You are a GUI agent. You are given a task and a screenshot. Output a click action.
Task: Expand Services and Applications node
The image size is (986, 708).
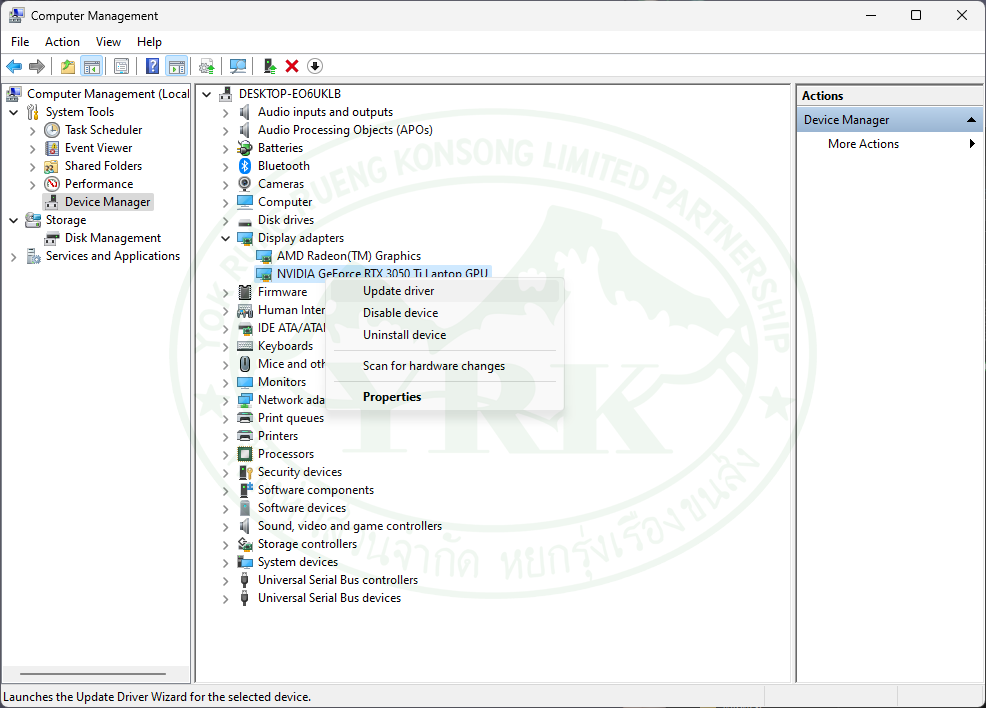14,257
